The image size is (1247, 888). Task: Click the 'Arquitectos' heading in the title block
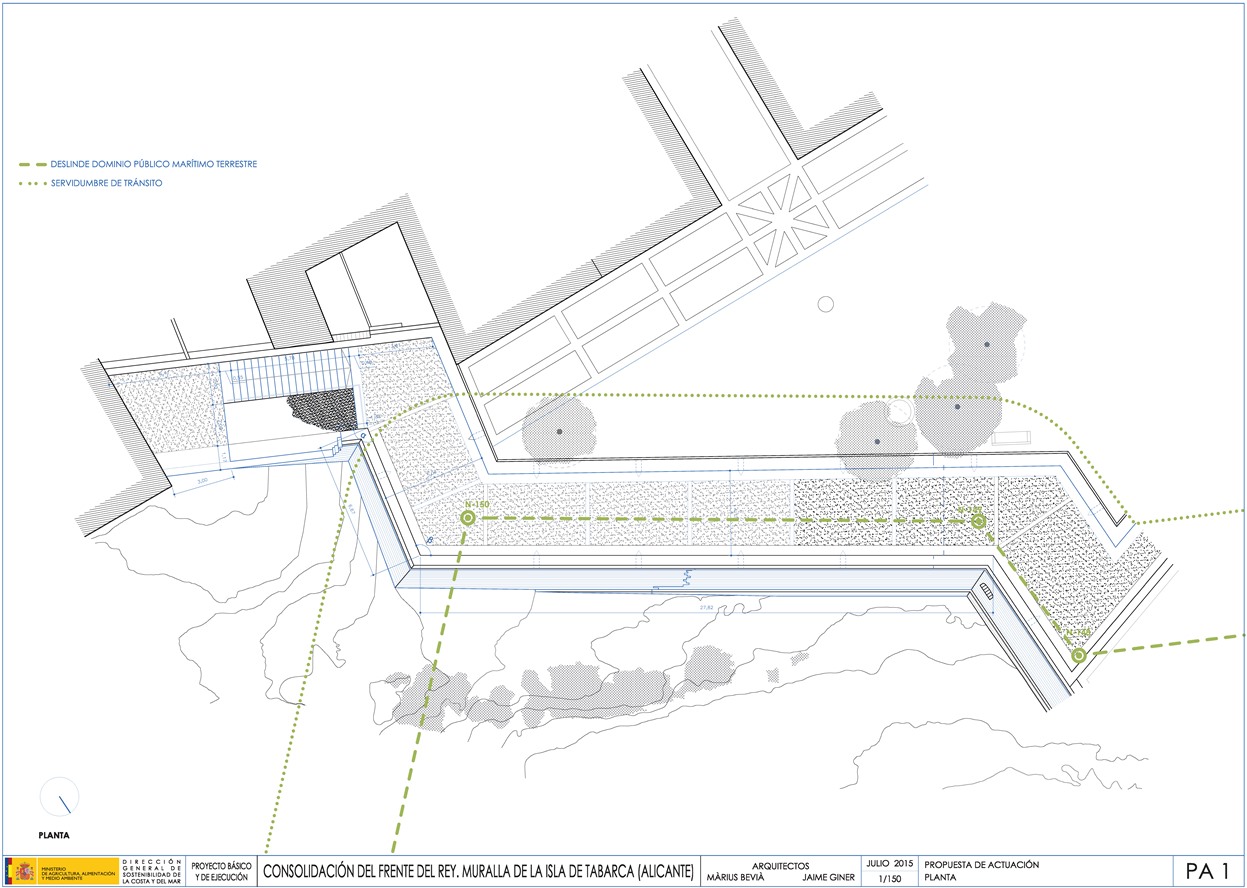click(780, 866)
